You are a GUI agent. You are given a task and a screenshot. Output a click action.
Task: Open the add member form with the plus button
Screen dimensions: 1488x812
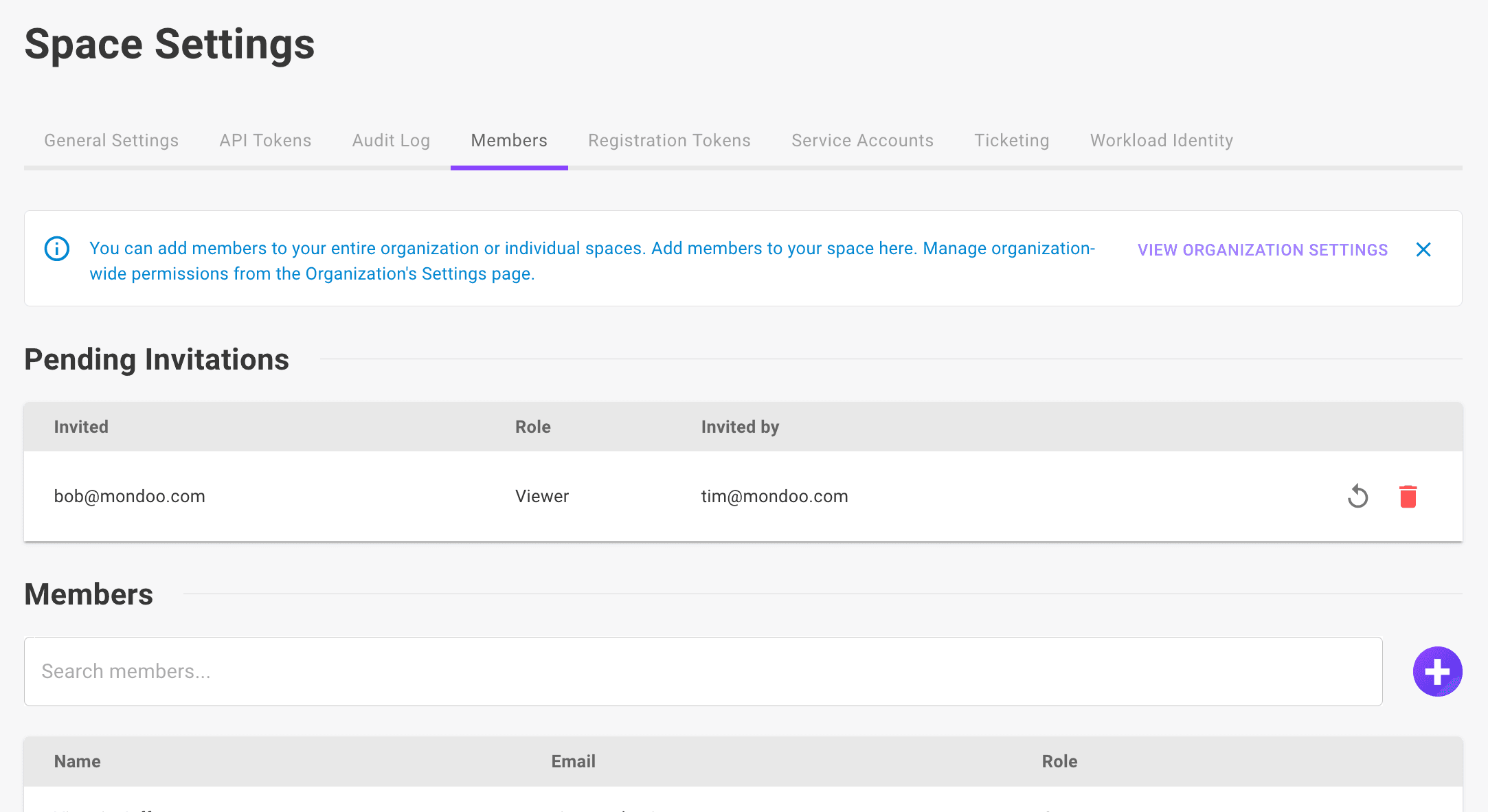click(x=1437, y=671)
